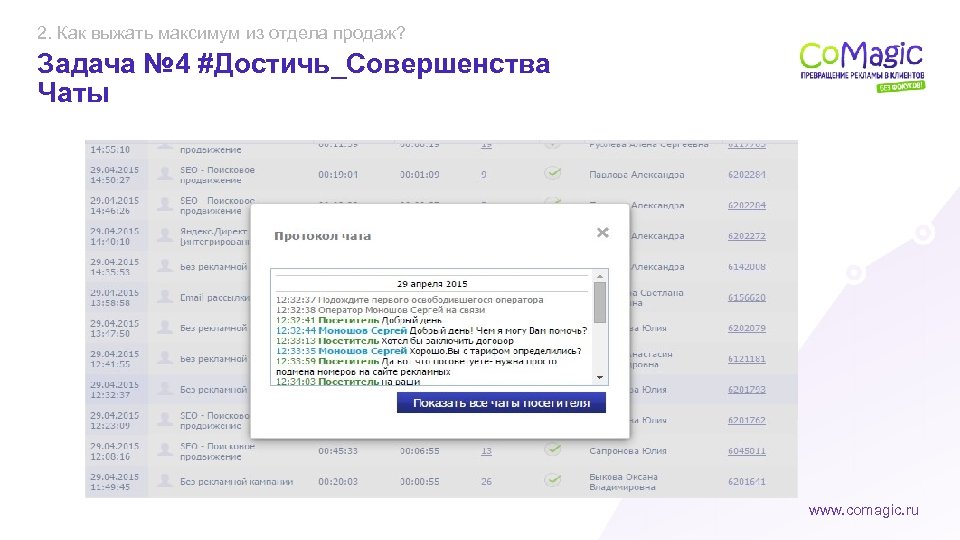Click the CoMagic logo
Screen dimensions: 960x540
pyautogui.click(x=862, y=66)
